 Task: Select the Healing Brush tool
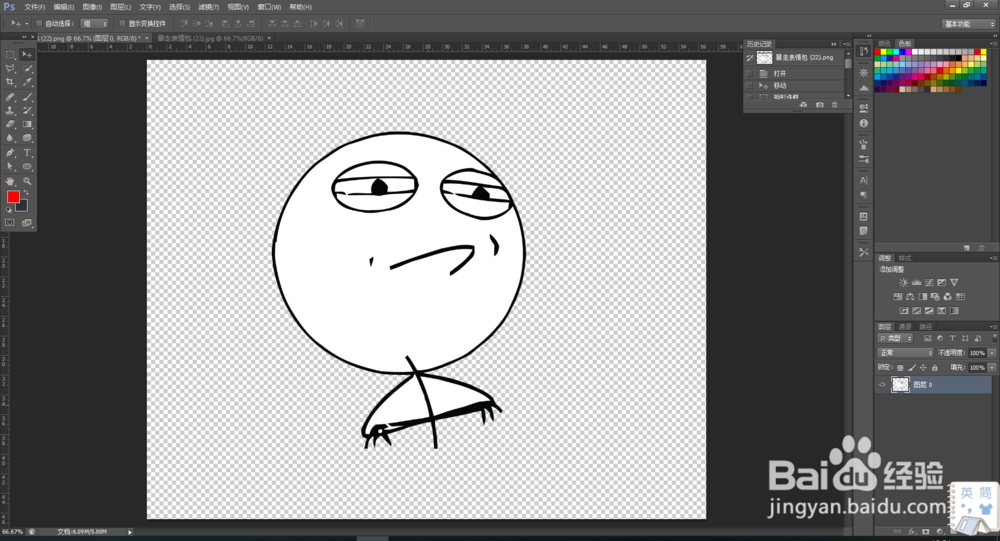tap(10, 97)
